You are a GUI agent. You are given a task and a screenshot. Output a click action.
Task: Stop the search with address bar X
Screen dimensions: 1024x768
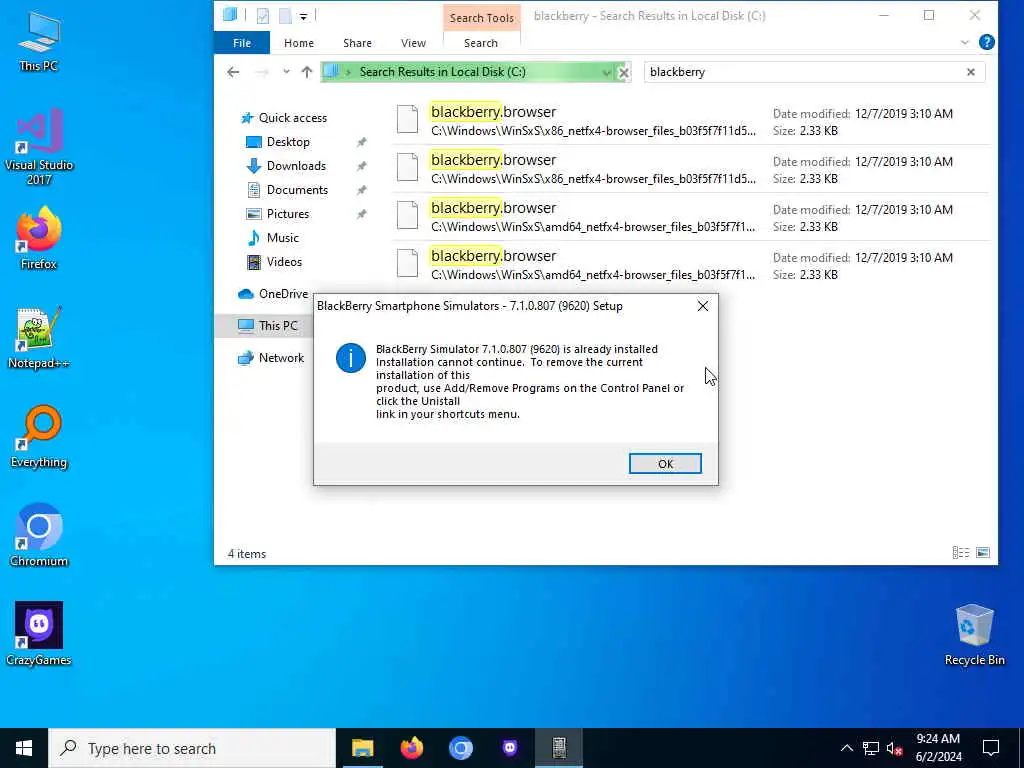pos(624,72)
